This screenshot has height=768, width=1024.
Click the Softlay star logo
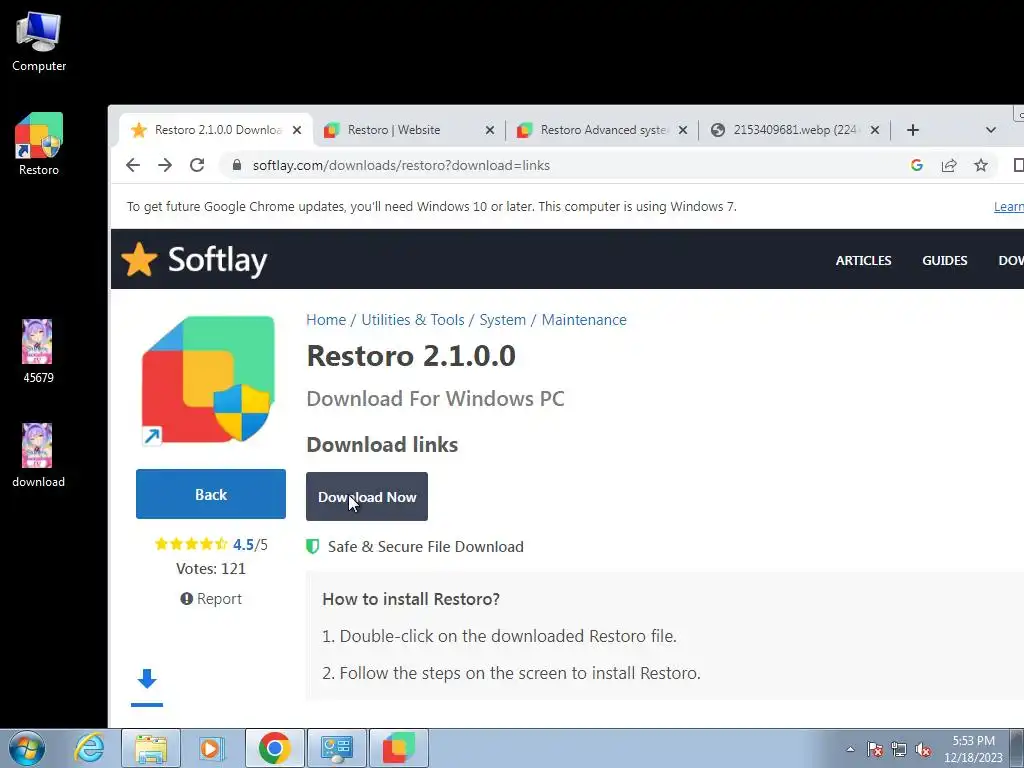point(139,259)
